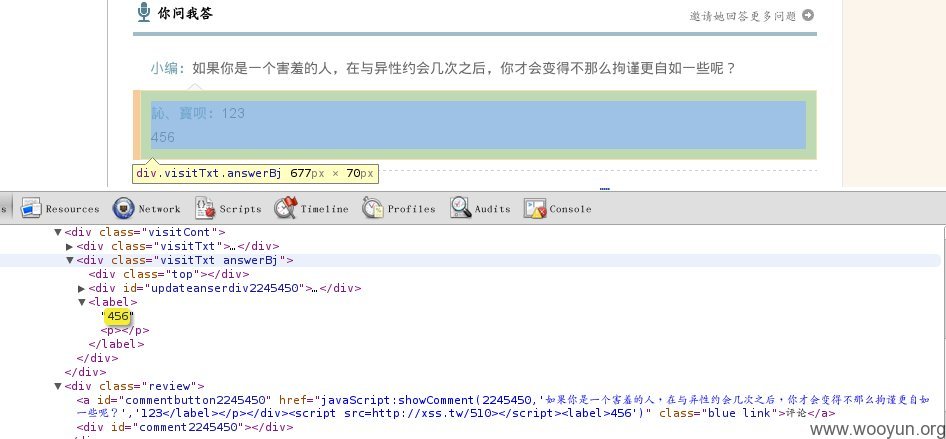Image resolution: width=946 pixels, height=439 pixels.
Task: Collapse the div class="review" node
Action: [58, 386]
